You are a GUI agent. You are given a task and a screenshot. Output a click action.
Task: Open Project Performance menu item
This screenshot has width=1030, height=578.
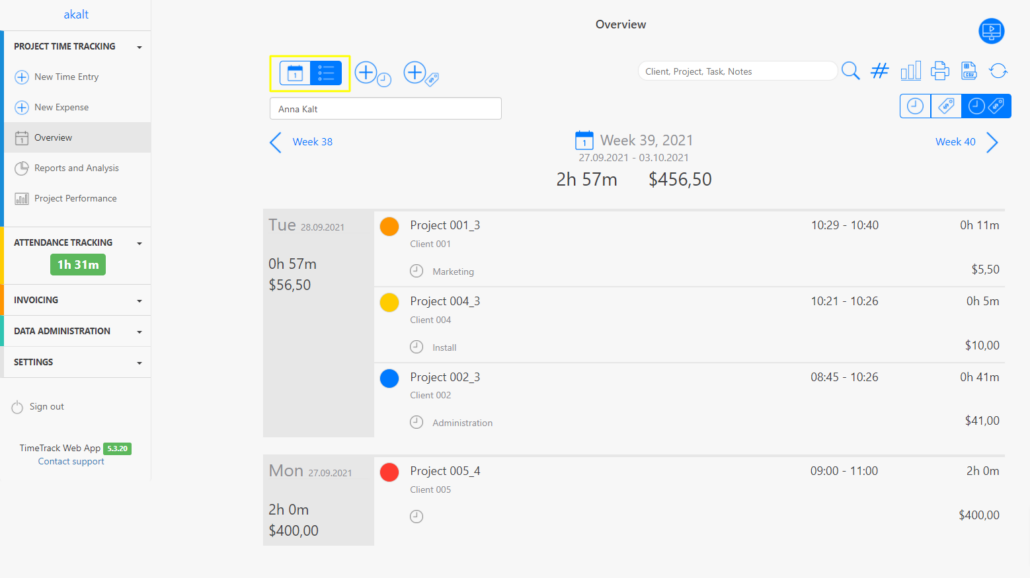click(x=75, y=198)
